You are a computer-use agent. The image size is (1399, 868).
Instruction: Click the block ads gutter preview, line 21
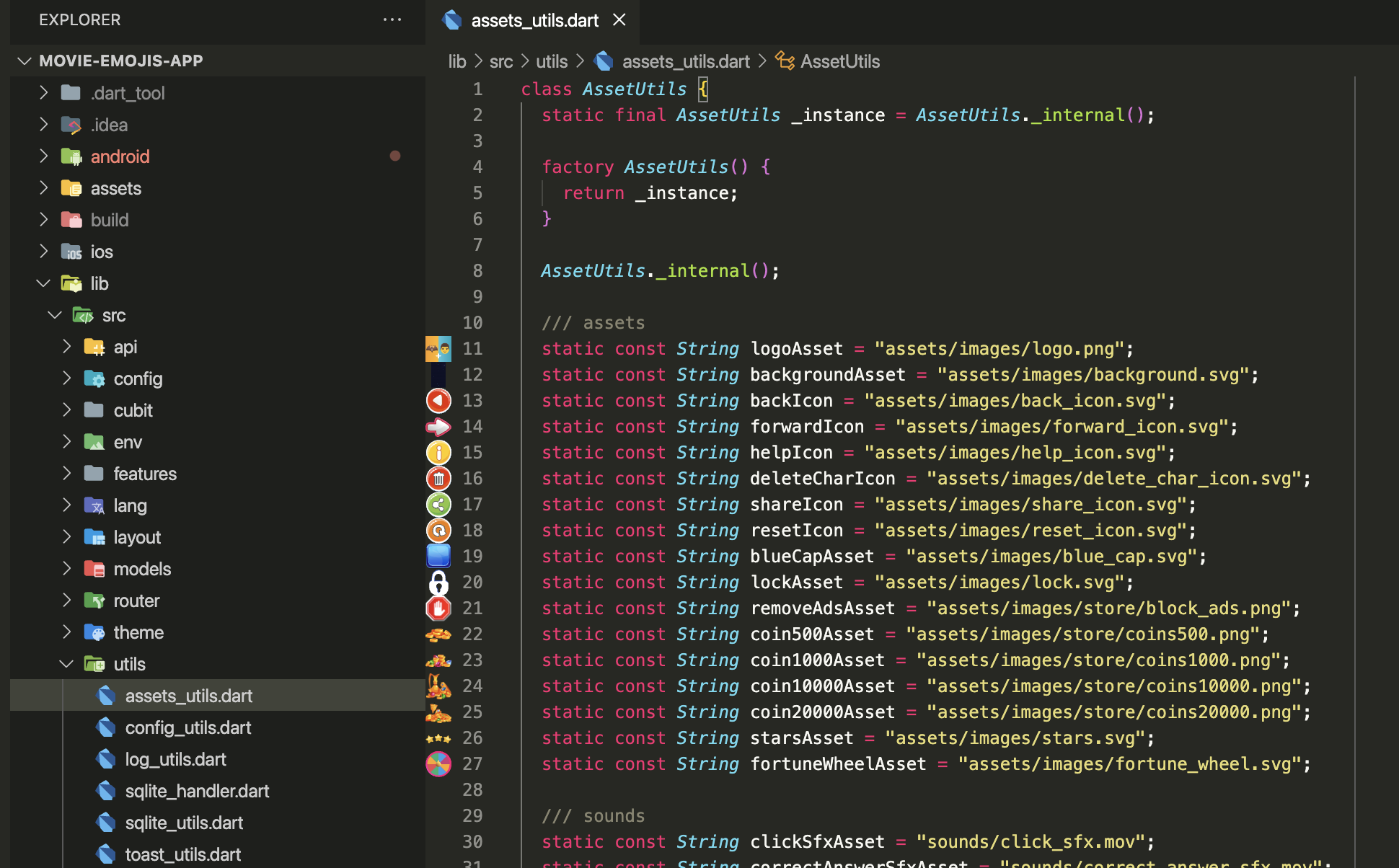coord(438,608)
